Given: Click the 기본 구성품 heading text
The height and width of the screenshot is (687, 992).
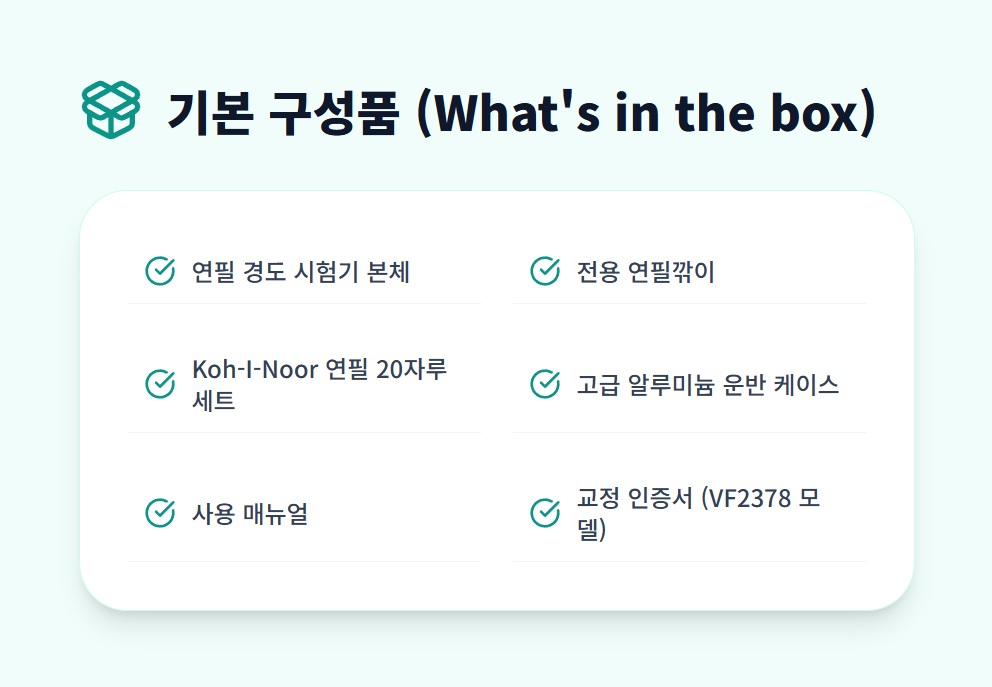Looking at the screenshot, I should point(283,113).
